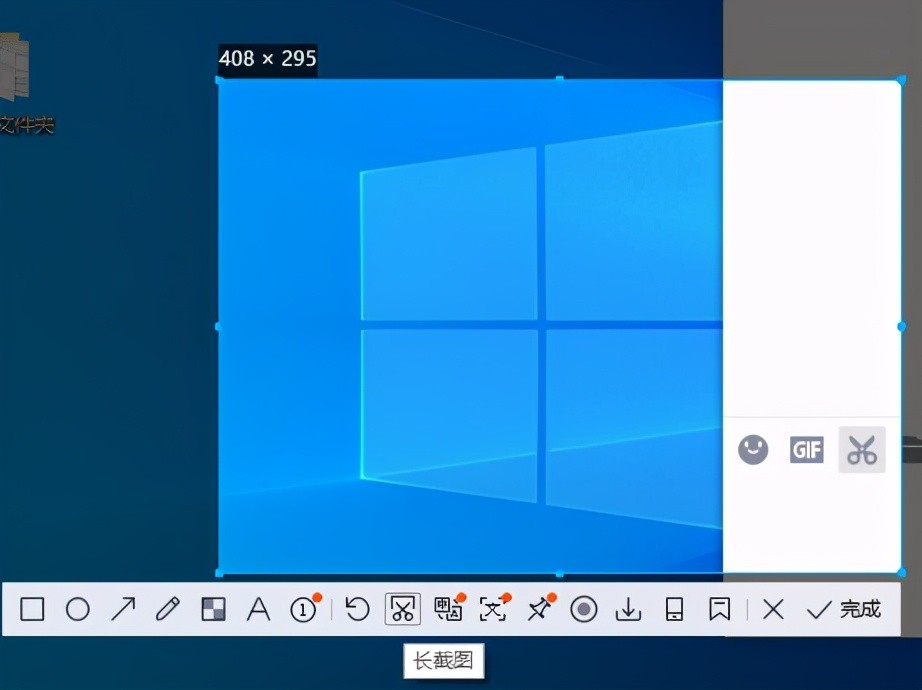Select the rectangle drawing tool
The image size is (922, 690).
click(x=33, y=609)
